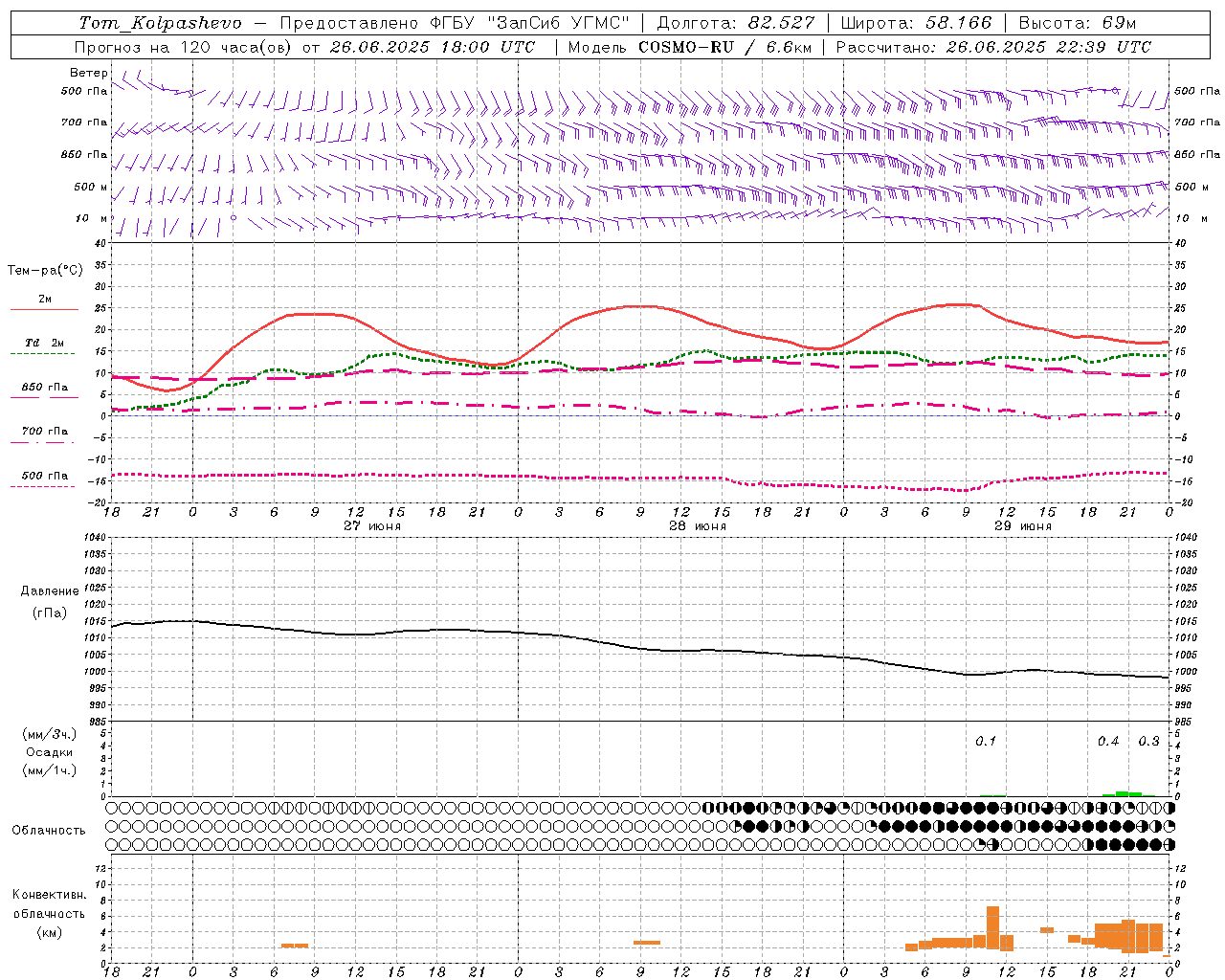Click the 'Широта: 58.166' header value
This screenshot has height=980, width=1225.
pyautogui.click(x=917, y=23)
